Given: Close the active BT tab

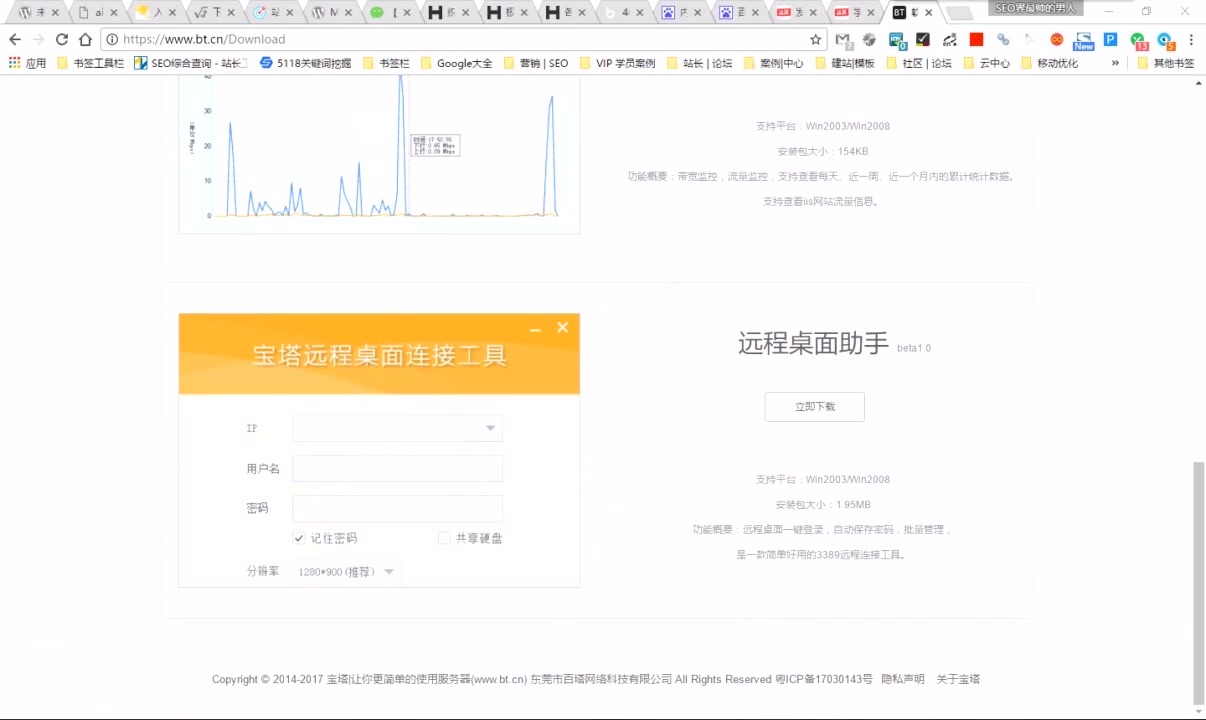Looking at the screenshot, I should 929,13.
